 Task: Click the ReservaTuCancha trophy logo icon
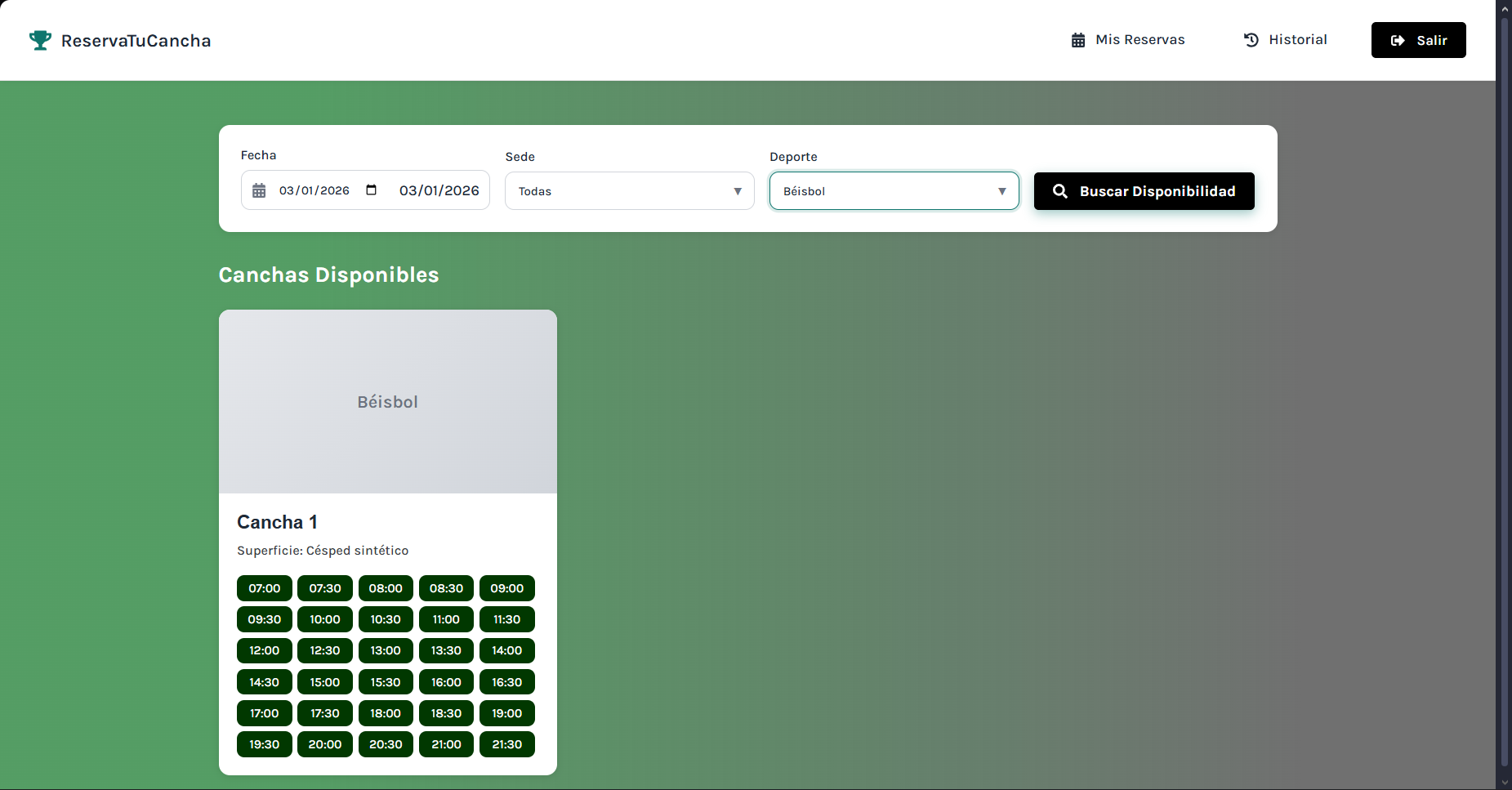[x=40, y=40]
